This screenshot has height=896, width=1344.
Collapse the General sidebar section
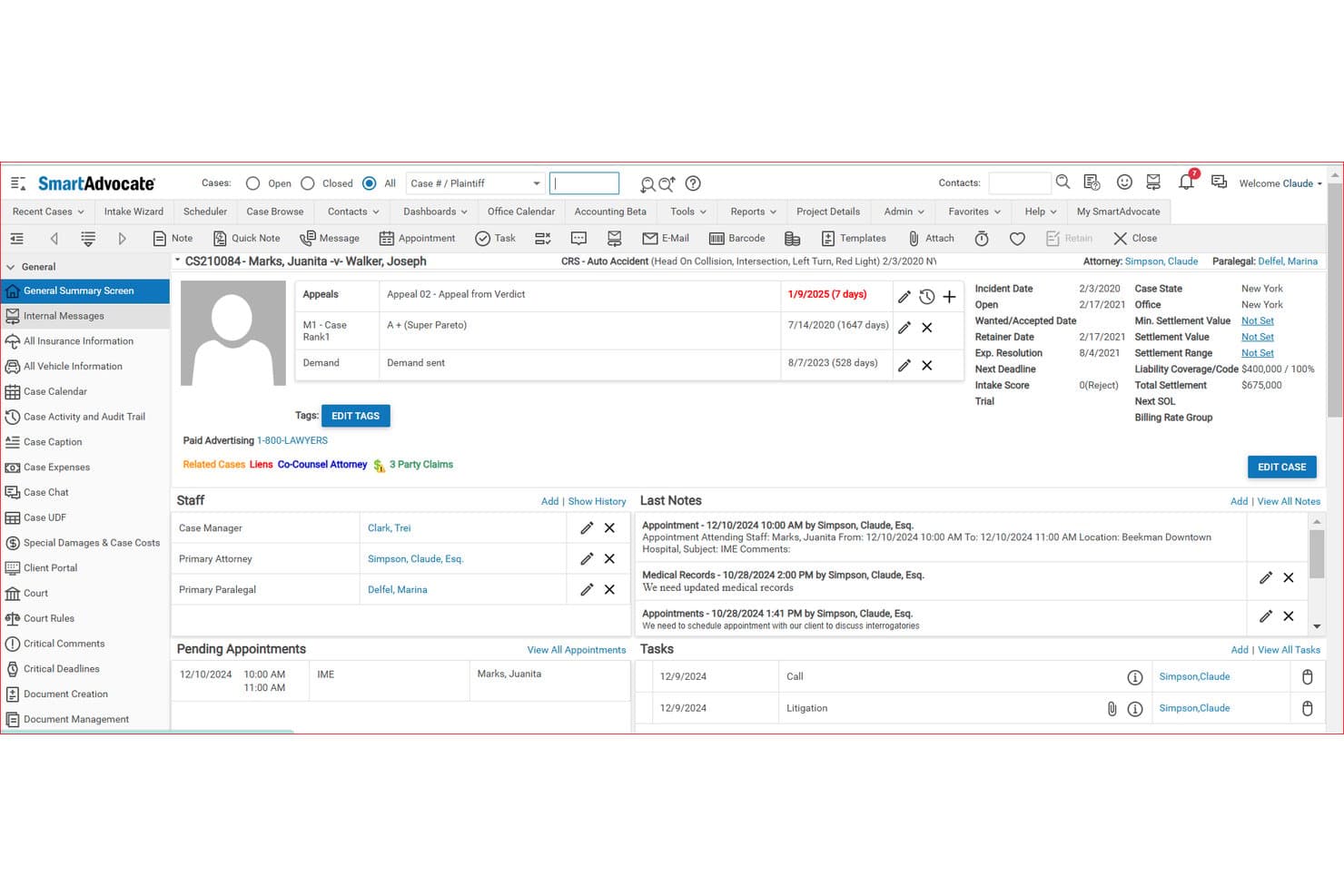point(11,267)
